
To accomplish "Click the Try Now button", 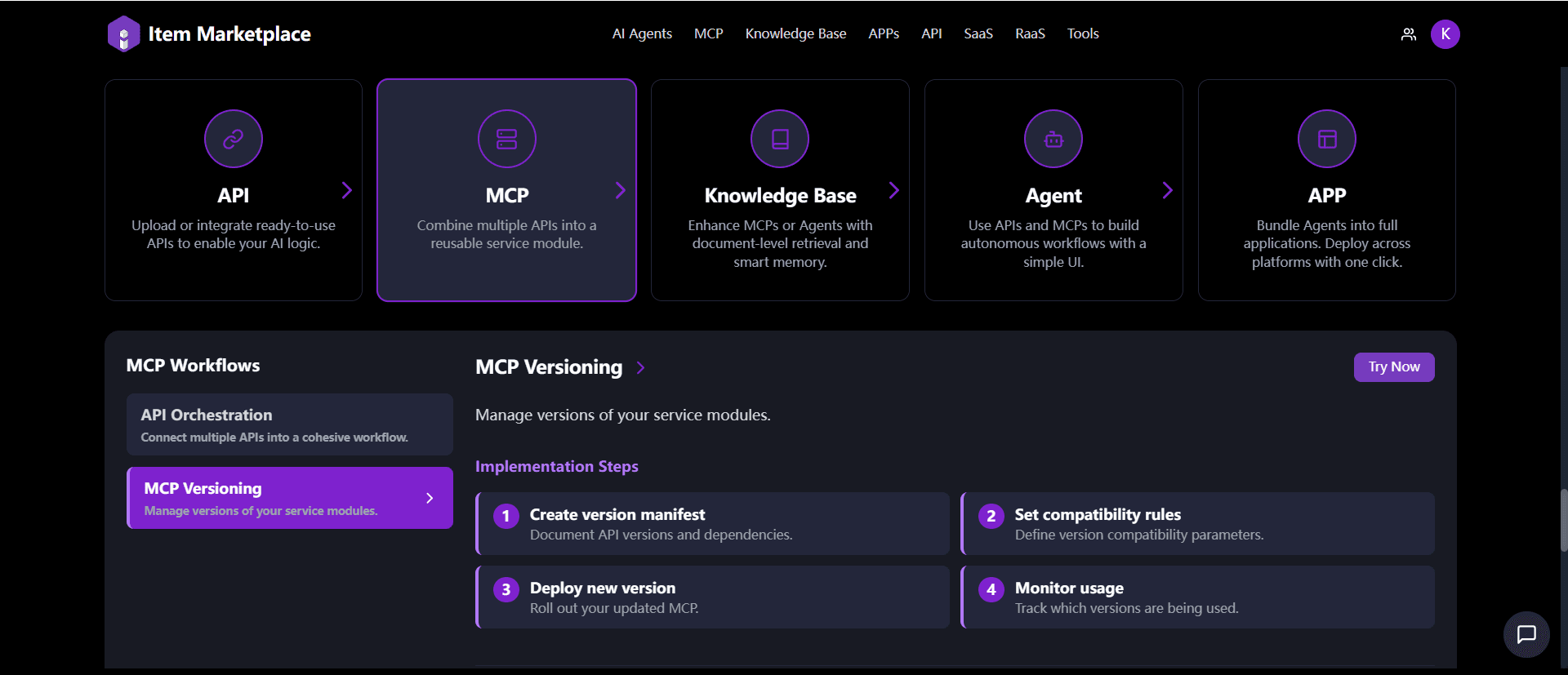I will coord(1394,367).
